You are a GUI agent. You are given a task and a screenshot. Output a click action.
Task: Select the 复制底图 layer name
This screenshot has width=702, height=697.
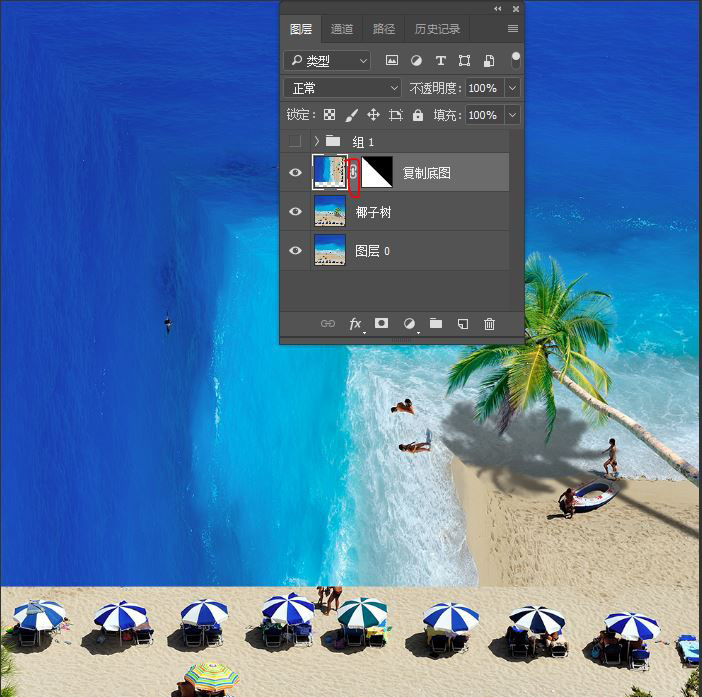427,173
